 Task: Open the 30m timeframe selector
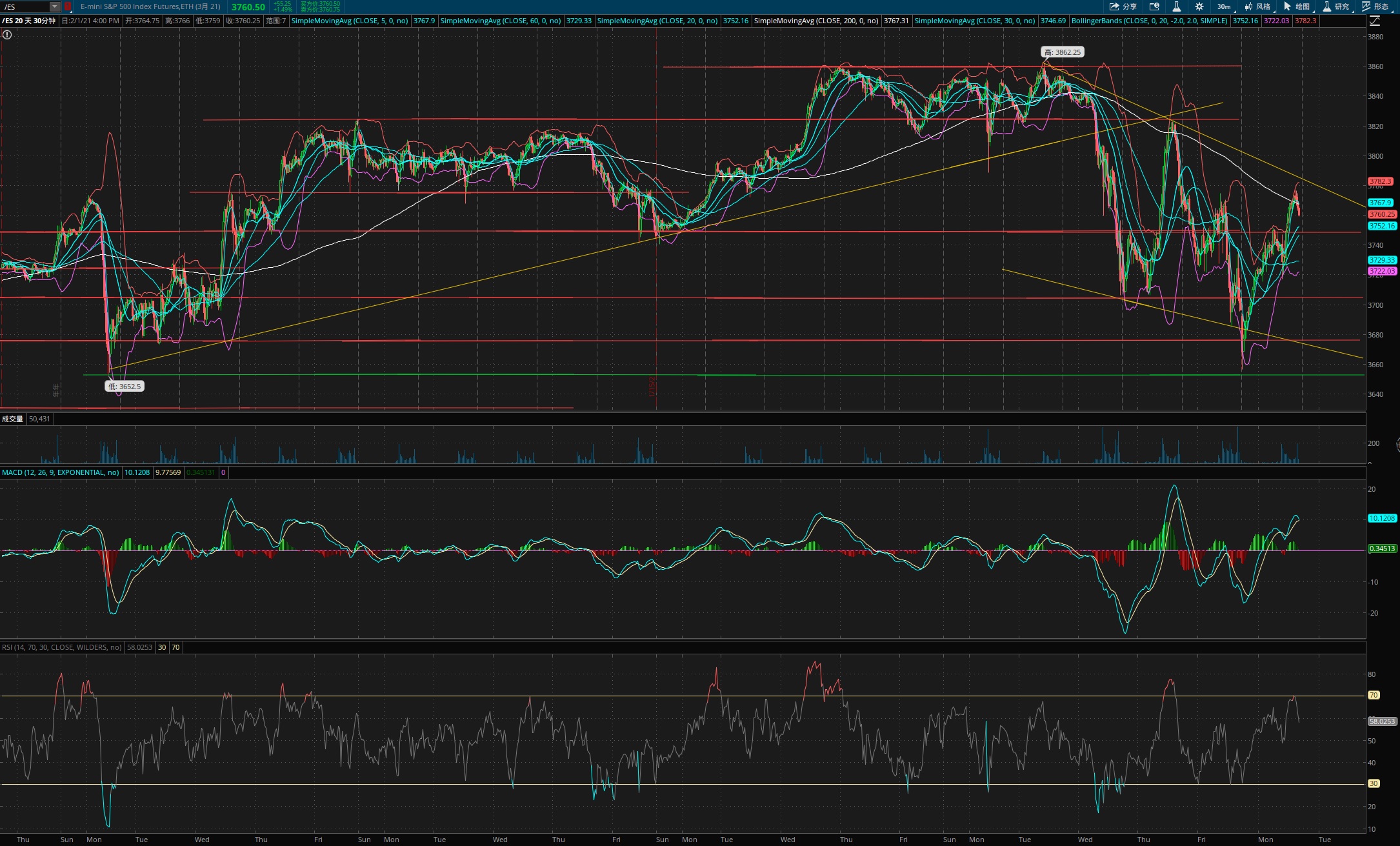coord(1224,6)
